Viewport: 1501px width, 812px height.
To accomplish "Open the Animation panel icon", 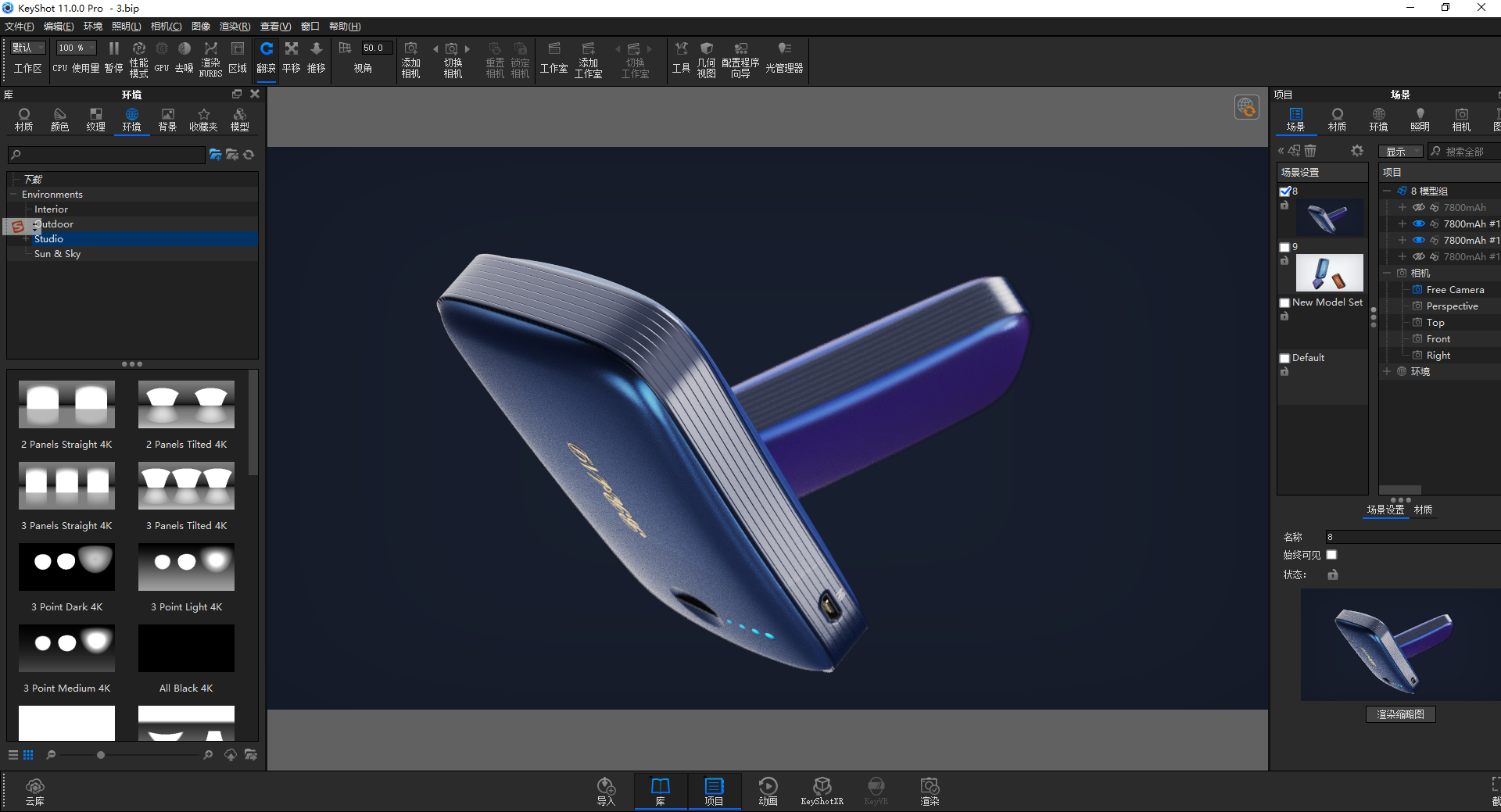I will pos(768,791).
